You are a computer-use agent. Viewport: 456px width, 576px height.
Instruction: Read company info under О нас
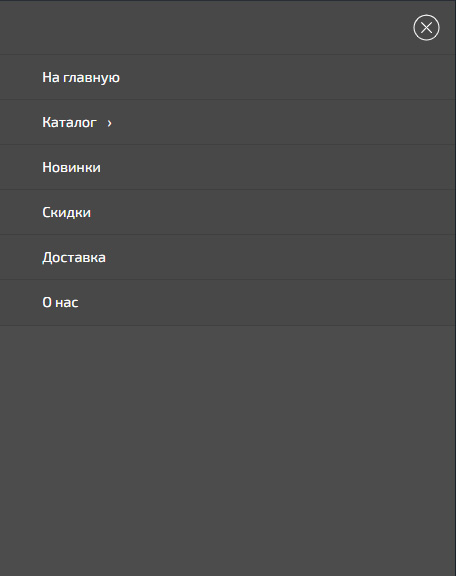(x=60, y=302)
